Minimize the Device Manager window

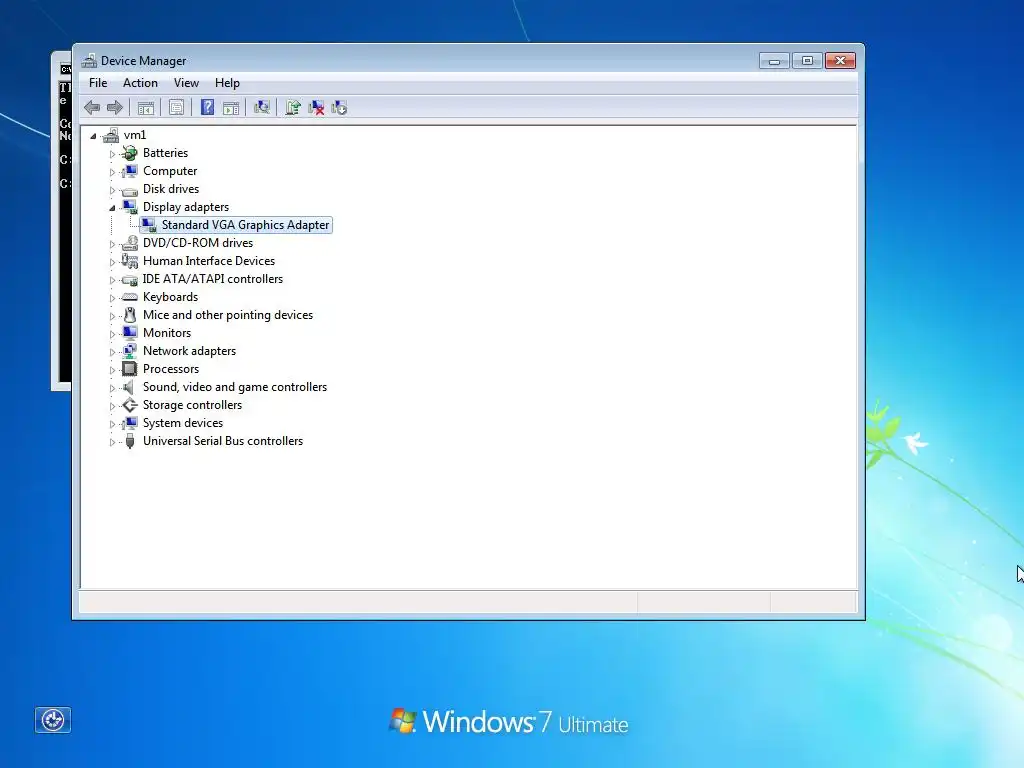point(774,61)
